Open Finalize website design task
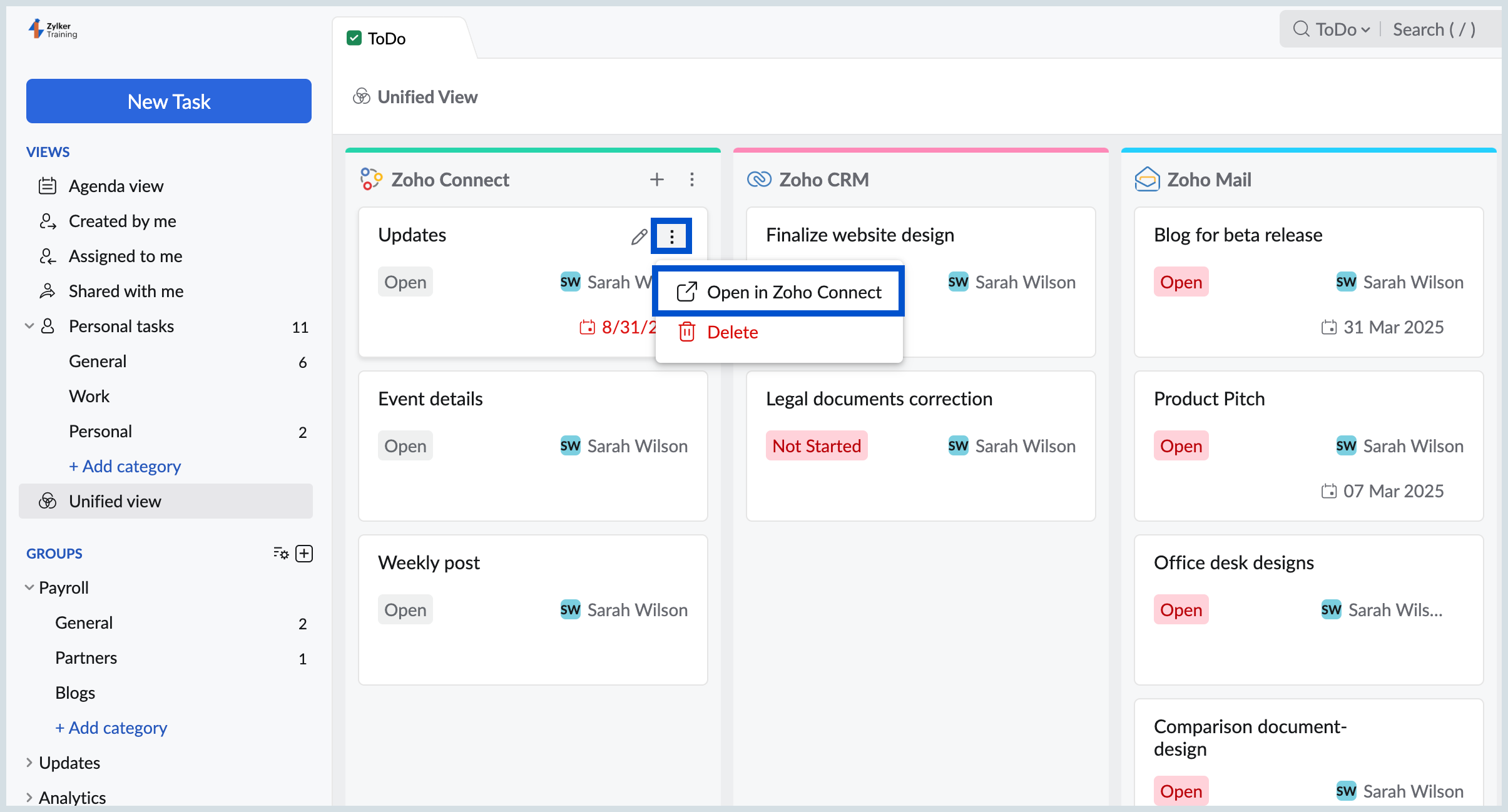The image size is (1508, 812). click(860, 235)
